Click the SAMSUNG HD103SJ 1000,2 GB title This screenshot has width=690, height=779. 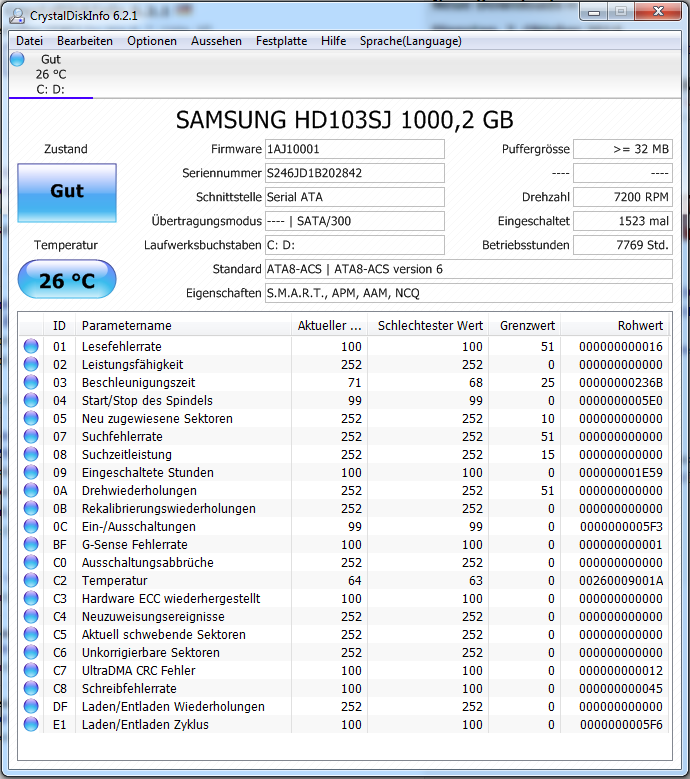(x=345, y=120)
